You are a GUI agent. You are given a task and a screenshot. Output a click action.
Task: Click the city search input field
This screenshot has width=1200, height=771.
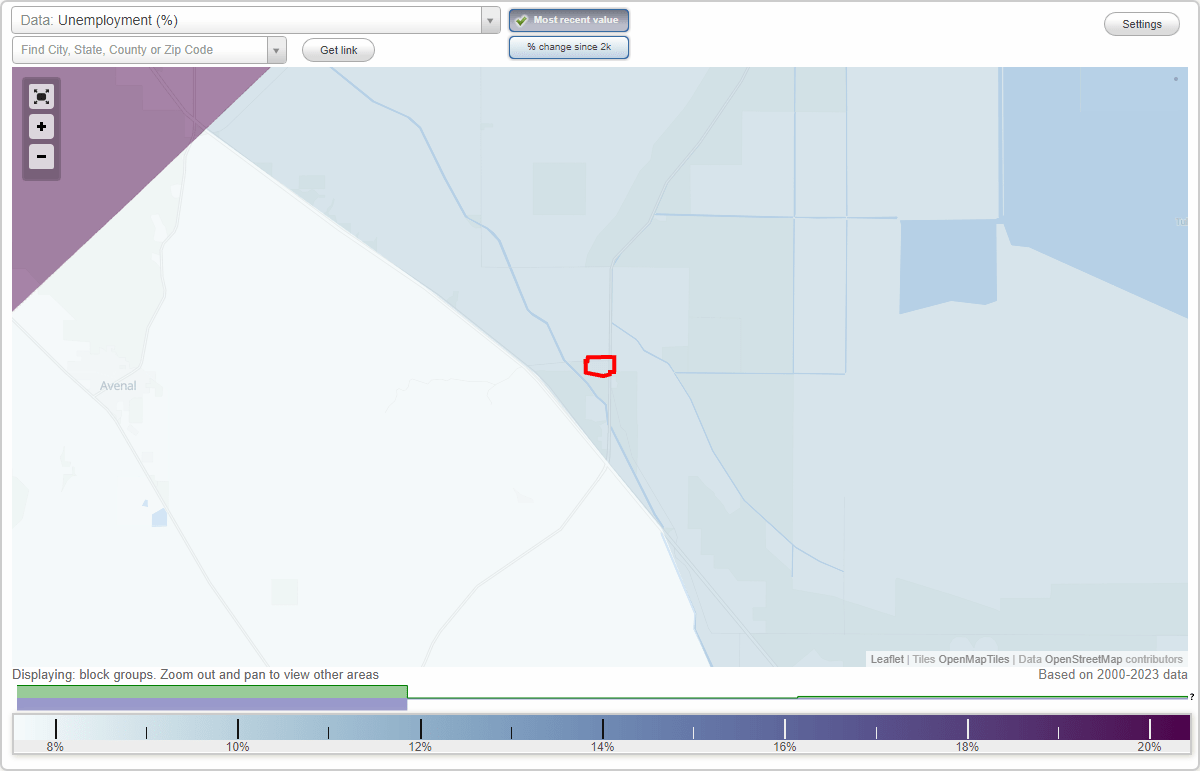pyautogui.click(x=140, y=49)
